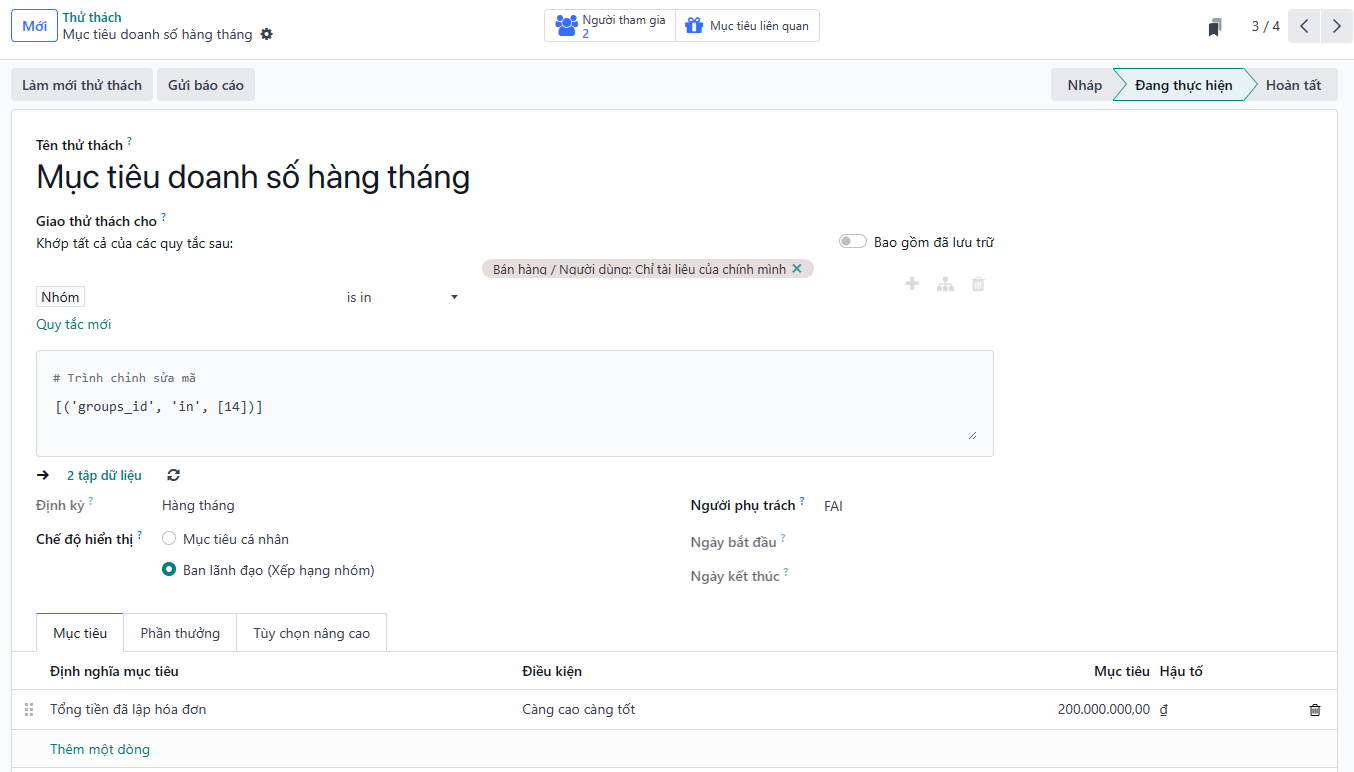Go to the previous record arrow
The width and height of the screenshot is (1354, 772).
(x=1304, y=26)
